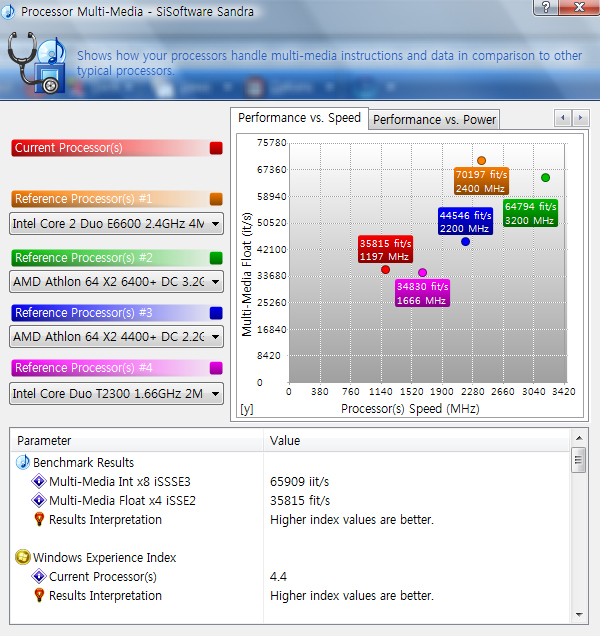The image size is (600, 636).
Task: Click the 35815 fit/s value in the list
Action: tap(300, 501)
